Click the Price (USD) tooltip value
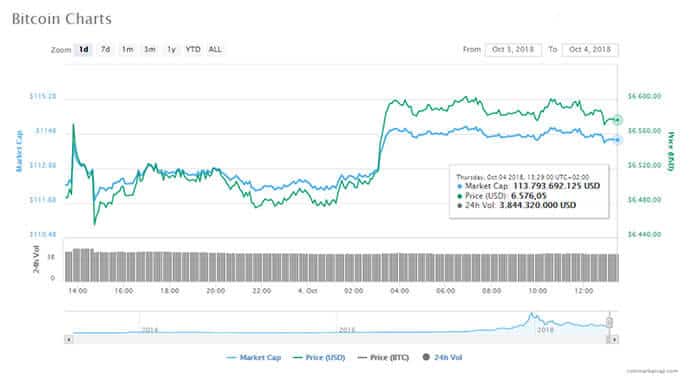 point(529,196)
